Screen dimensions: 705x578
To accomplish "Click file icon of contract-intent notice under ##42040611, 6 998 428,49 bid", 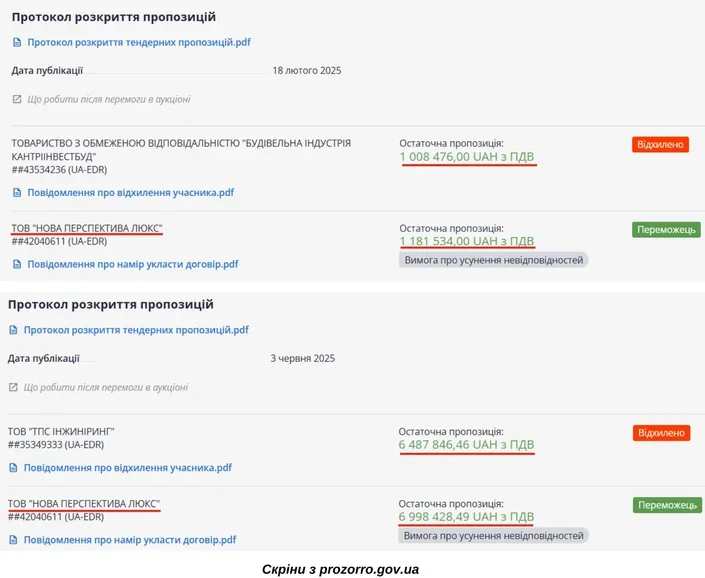I will tap(13, 539).
